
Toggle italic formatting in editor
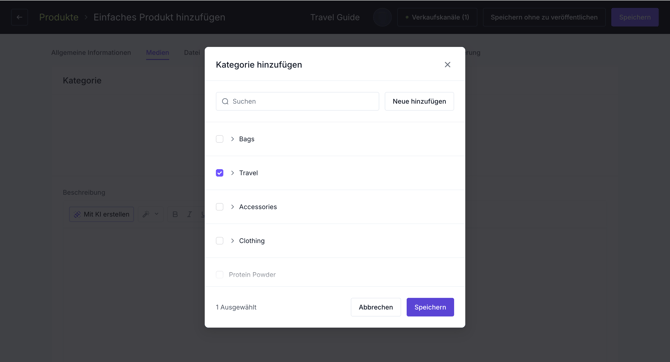click(189, 214)
